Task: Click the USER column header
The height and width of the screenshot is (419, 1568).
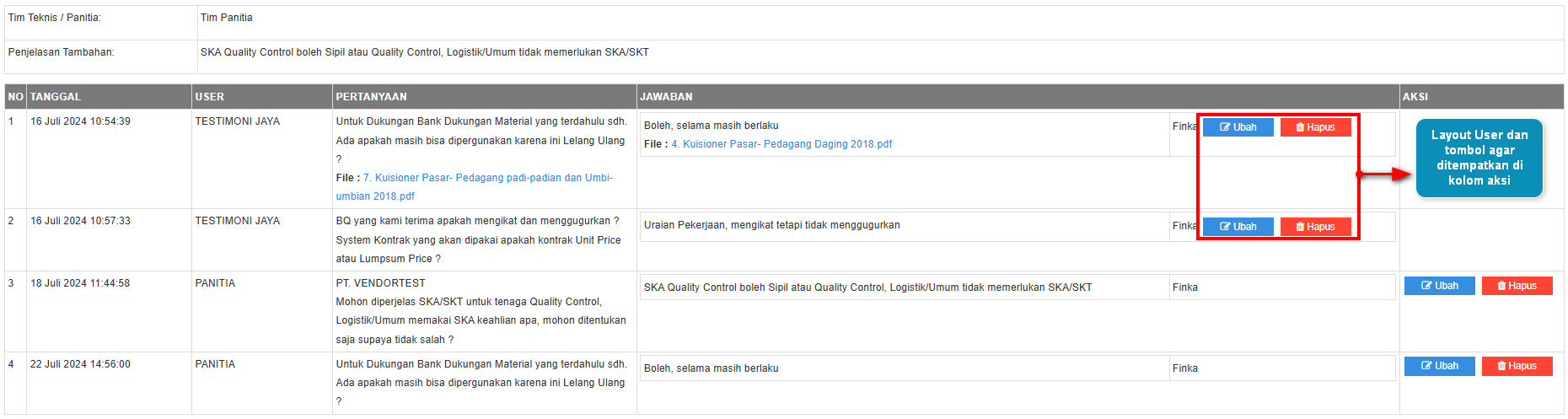Action: [x=210, y=97]
